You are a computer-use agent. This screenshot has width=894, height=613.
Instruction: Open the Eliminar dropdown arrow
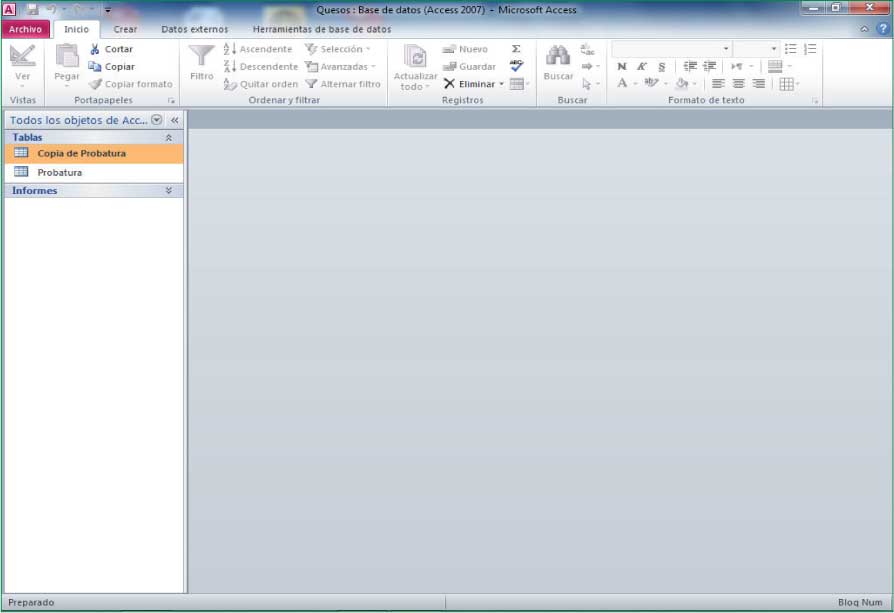(x=502, y=85)
